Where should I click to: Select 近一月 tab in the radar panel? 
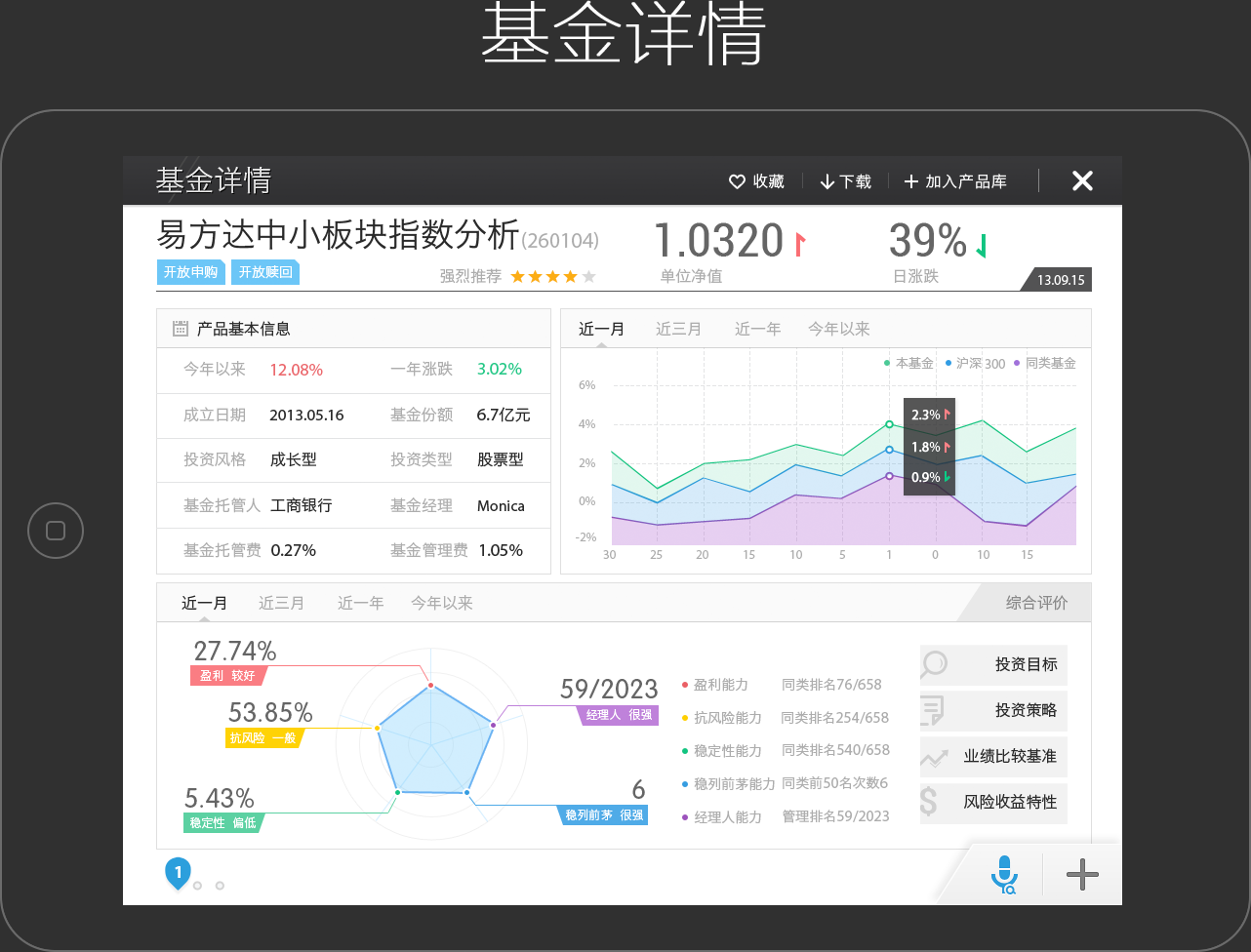click(x=204, y=603)
